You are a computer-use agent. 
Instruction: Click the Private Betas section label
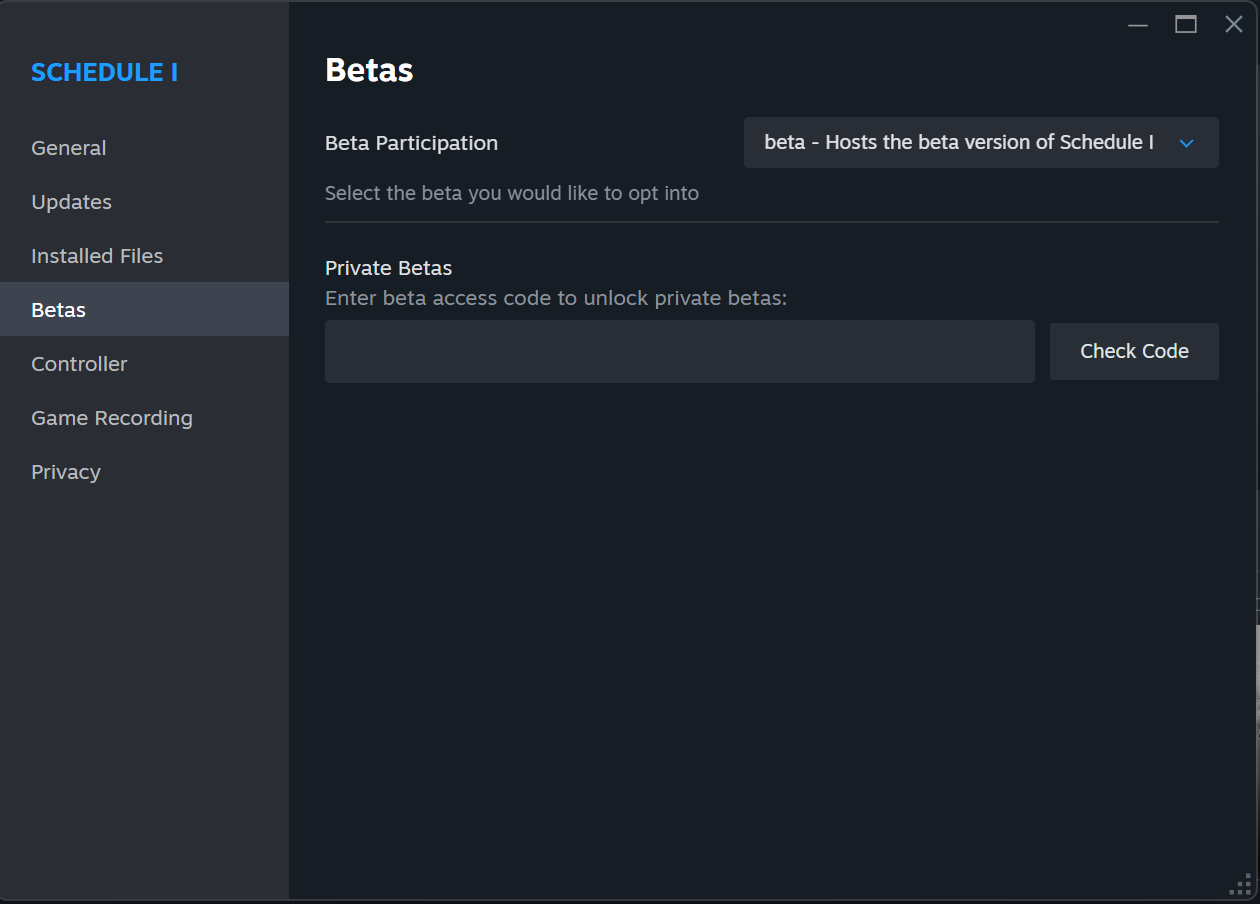tap(388, 268)
